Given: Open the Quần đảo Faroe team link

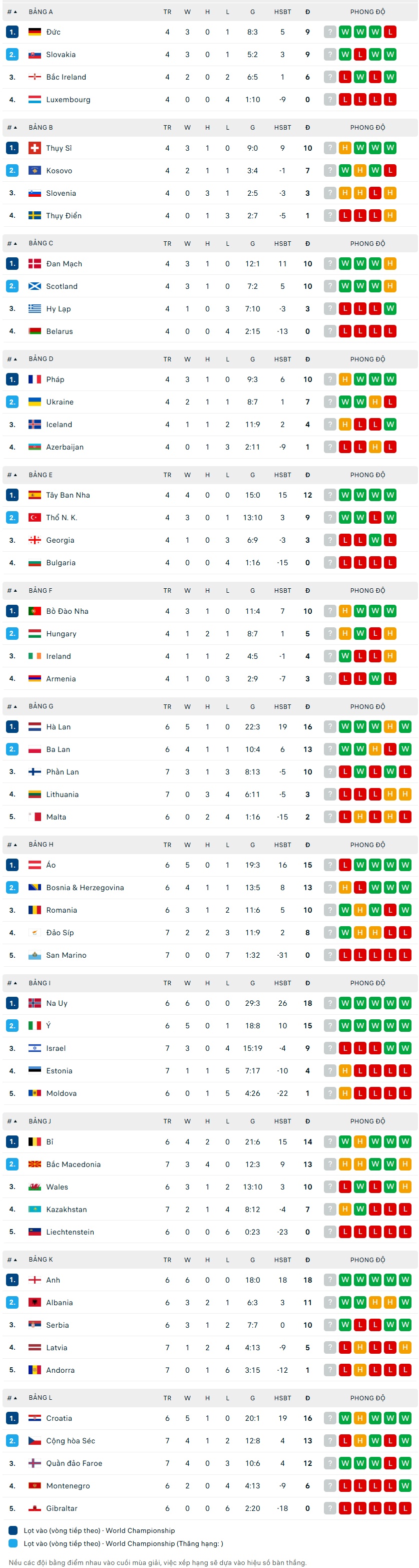Looking at the screenshot, I should pyautogui.click(x=74, y=1463).
